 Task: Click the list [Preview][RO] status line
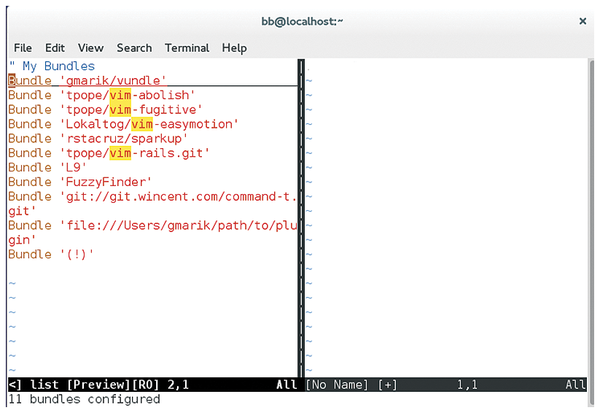[x=153, y=385]
